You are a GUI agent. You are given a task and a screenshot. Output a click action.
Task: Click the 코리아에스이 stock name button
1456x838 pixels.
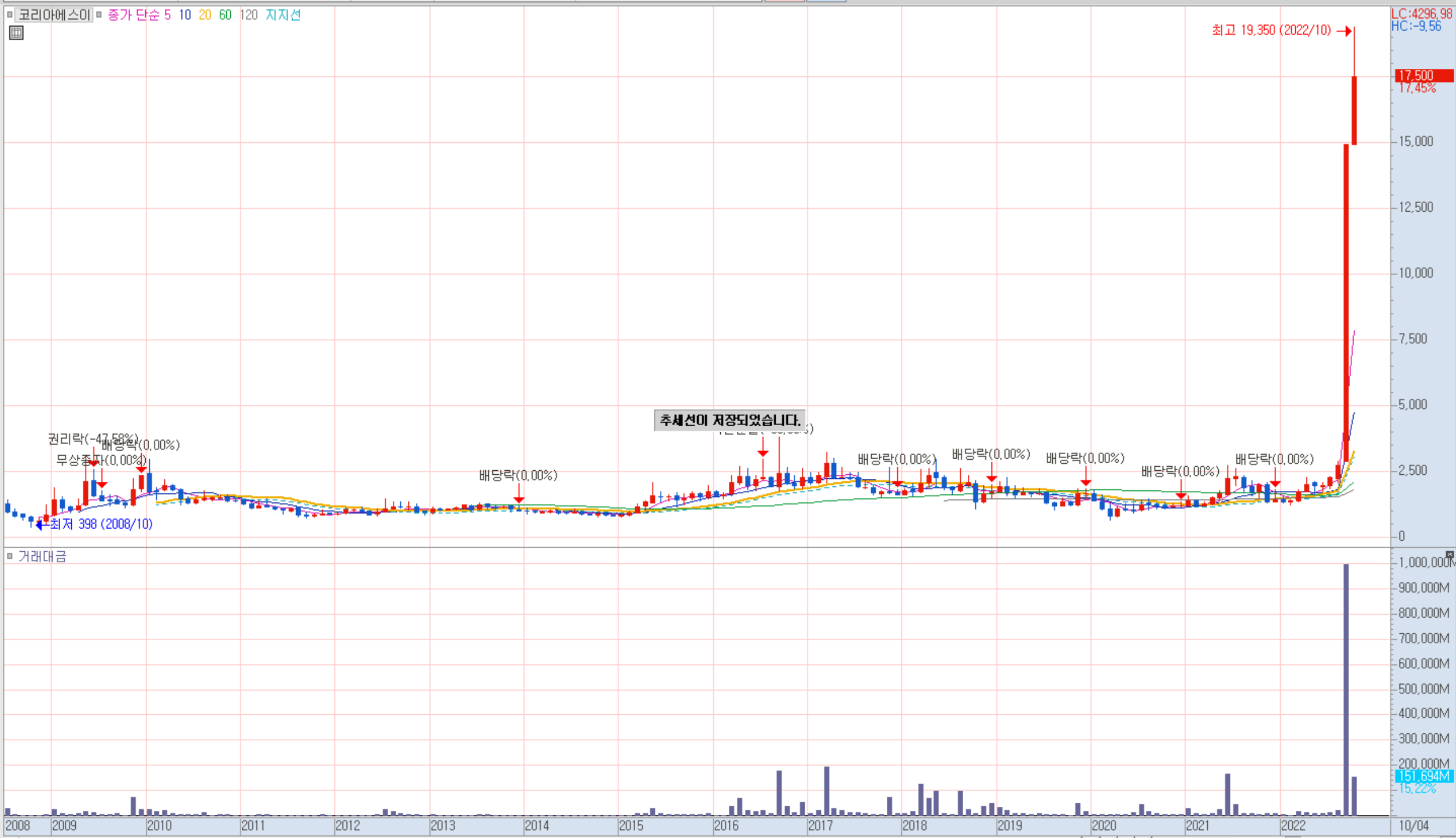point(54,15)
